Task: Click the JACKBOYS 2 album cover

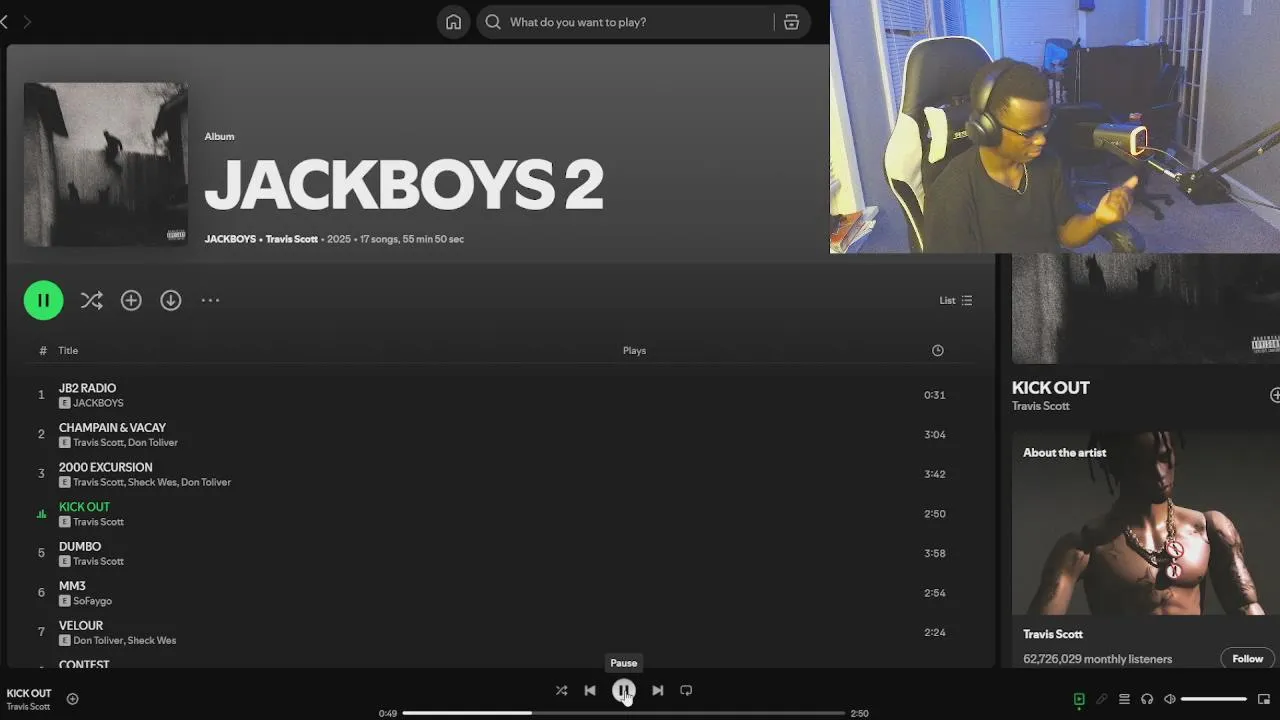Action: [x=106, y=164]
